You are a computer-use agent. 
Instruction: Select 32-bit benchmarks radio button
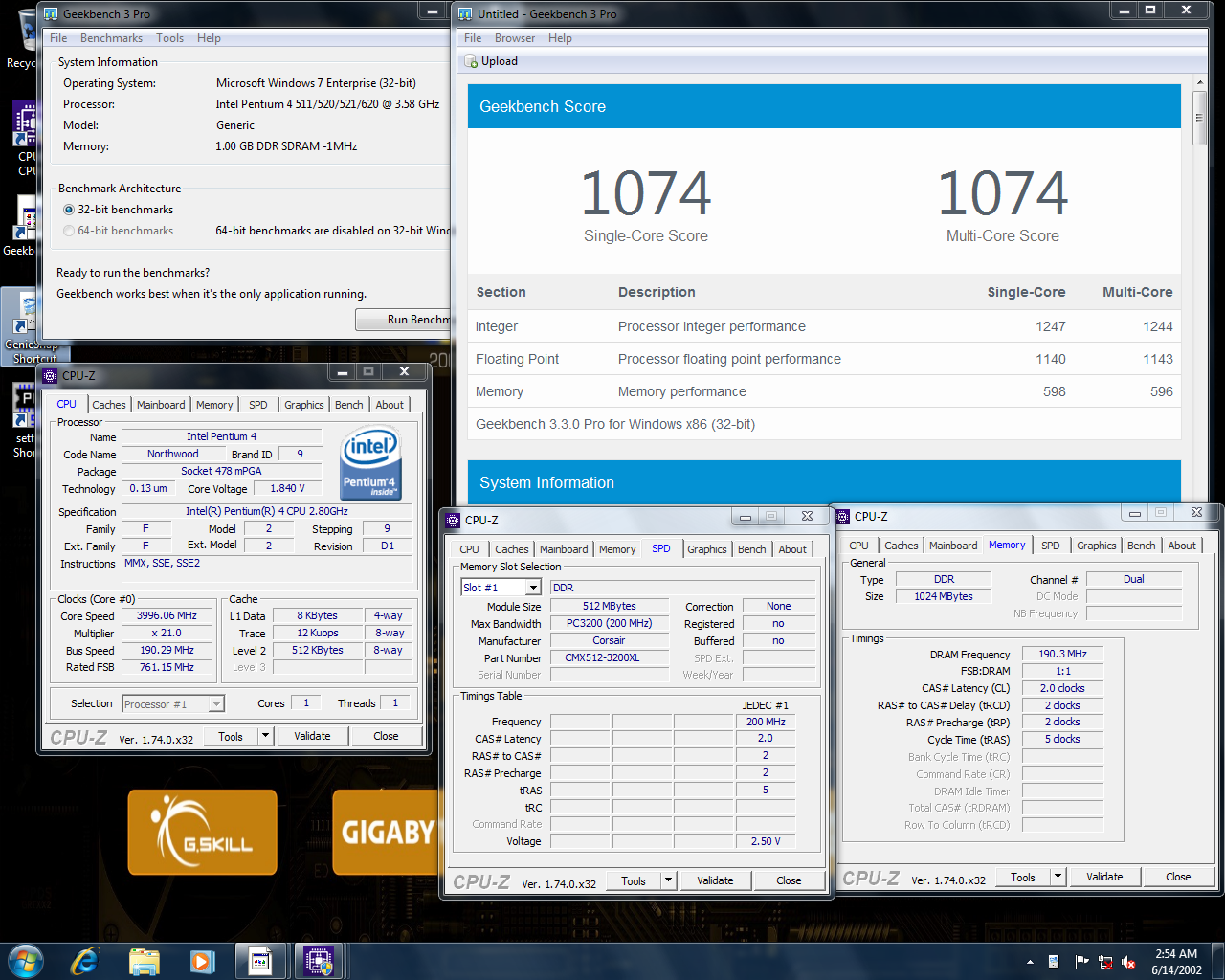click(x=69, y=210)
